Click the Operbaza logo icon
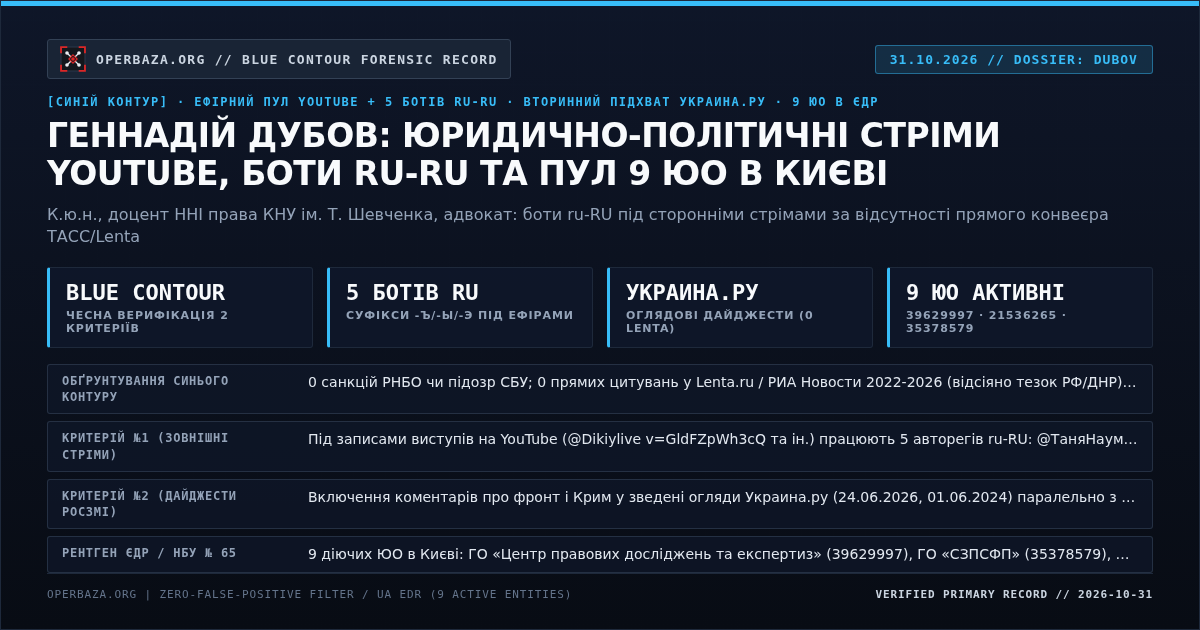 (73, 59)
